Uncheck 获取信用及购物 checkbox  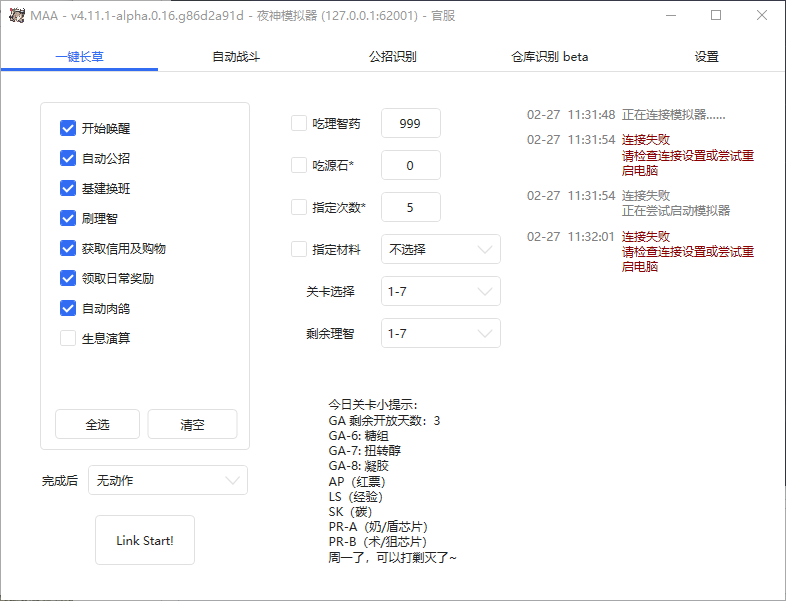68,248
